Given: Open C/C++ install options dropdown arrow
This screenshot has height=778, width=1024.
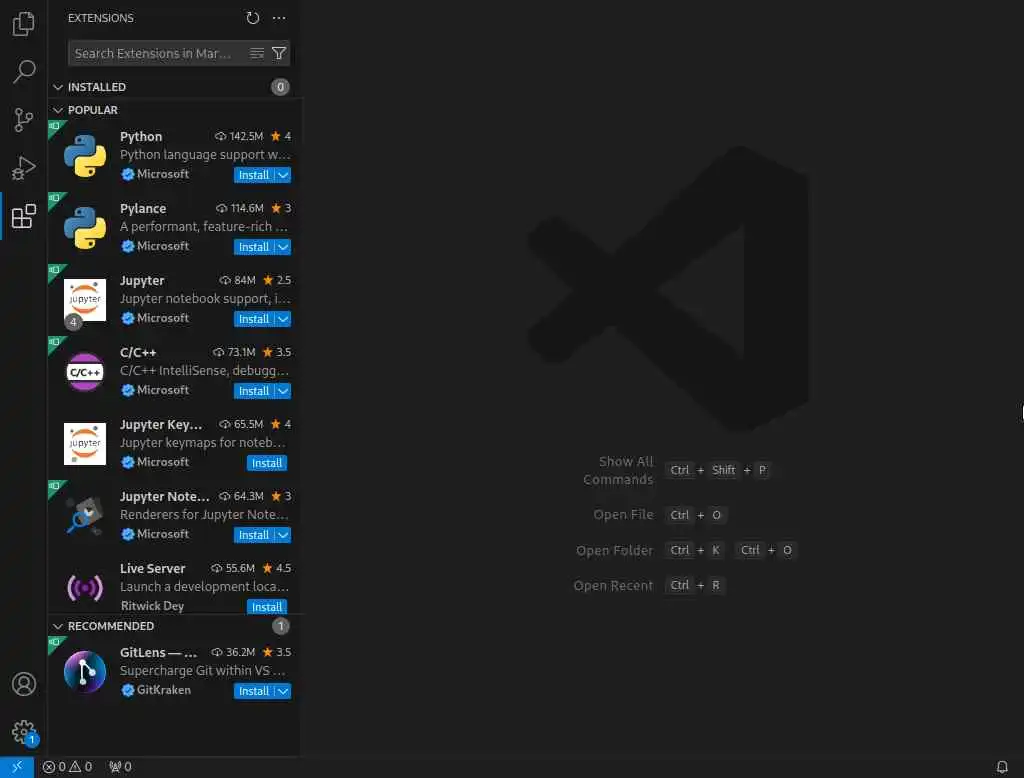Looking at the screenshot, I should 283,391.
